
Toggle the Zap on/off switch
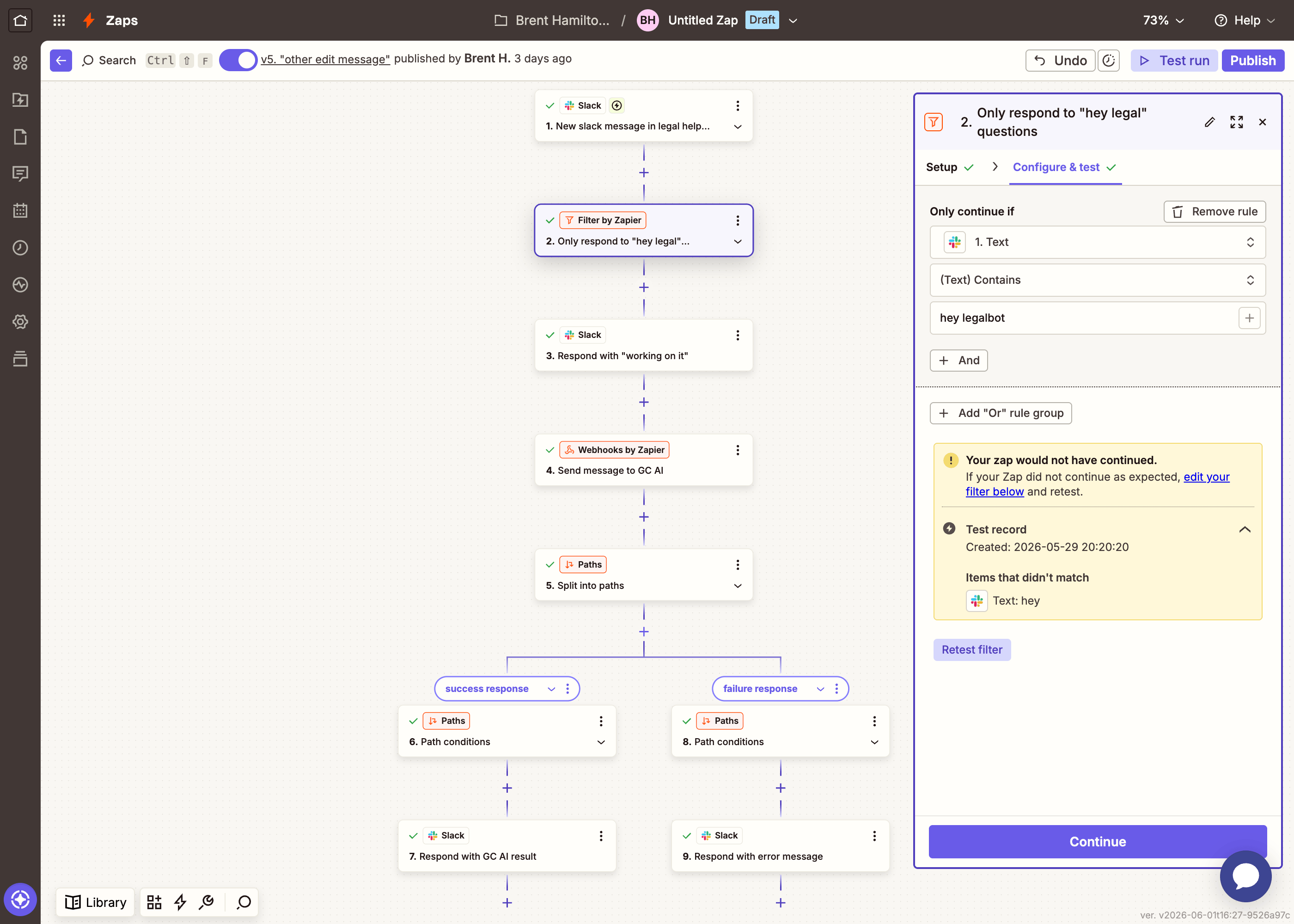(x=238, y=60)
